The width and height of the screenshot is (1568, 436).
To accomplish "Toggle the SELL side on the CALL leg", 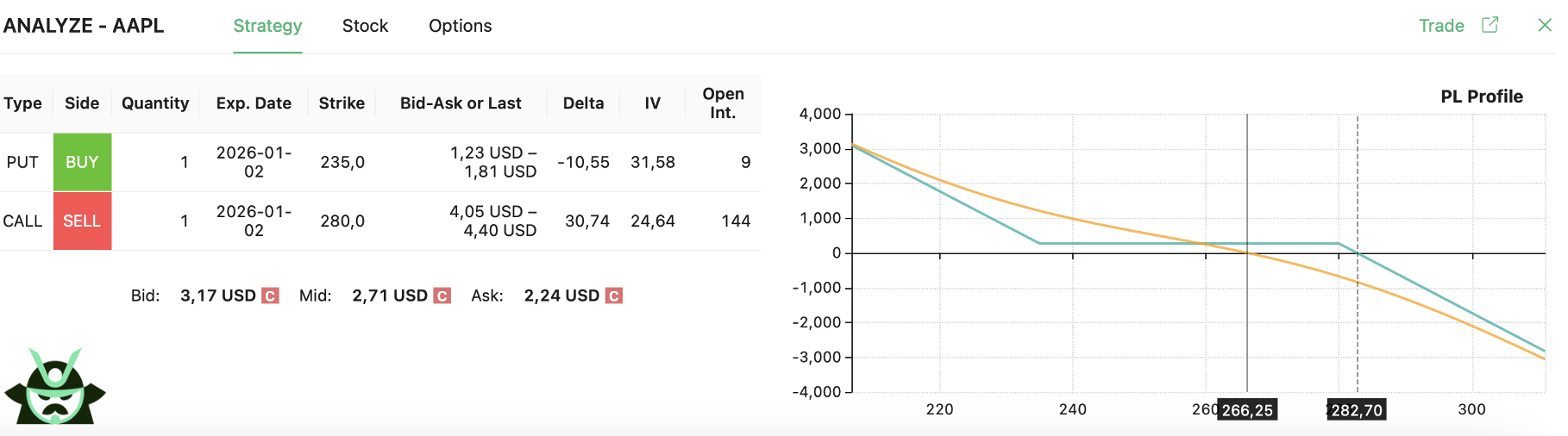I will click(82, 221).
